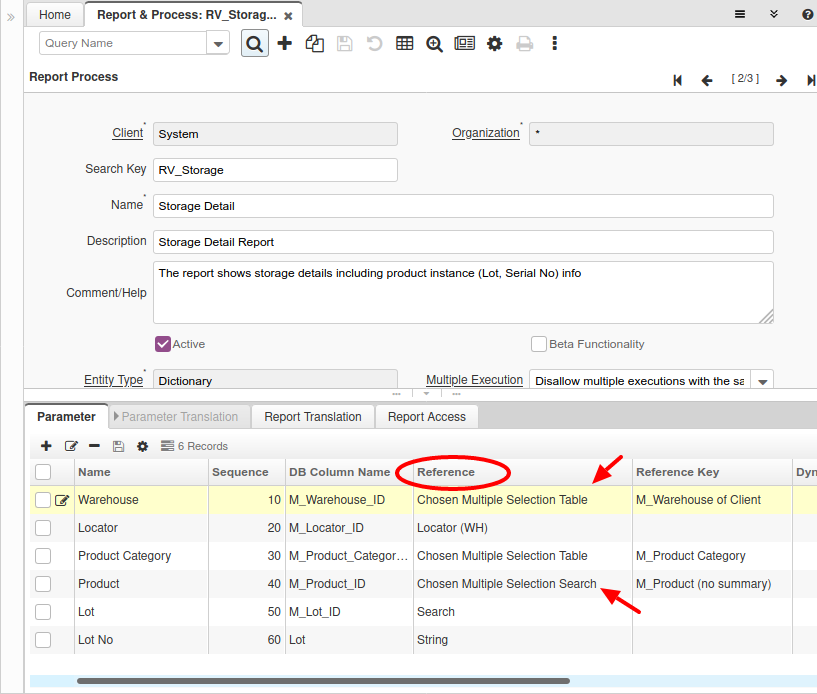817x694 pixels.
Task: Select the Product row checkbox
Action: [x=43, y=584]
